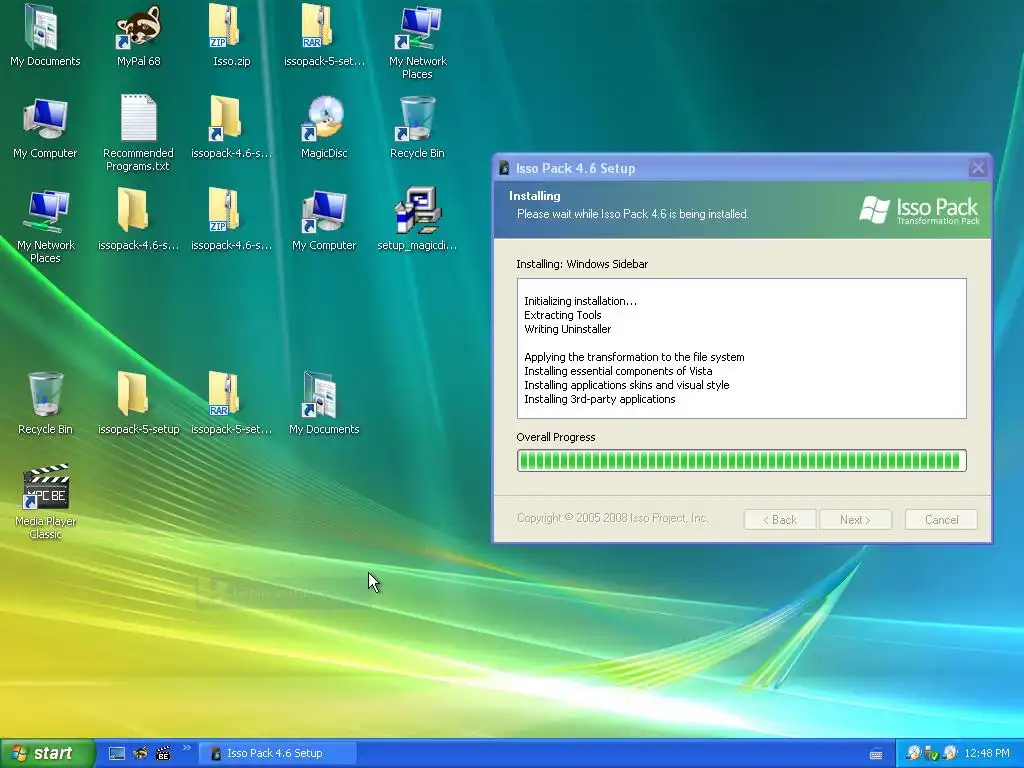
Task: Click the Next button in setup
Action: click(856, 520)
